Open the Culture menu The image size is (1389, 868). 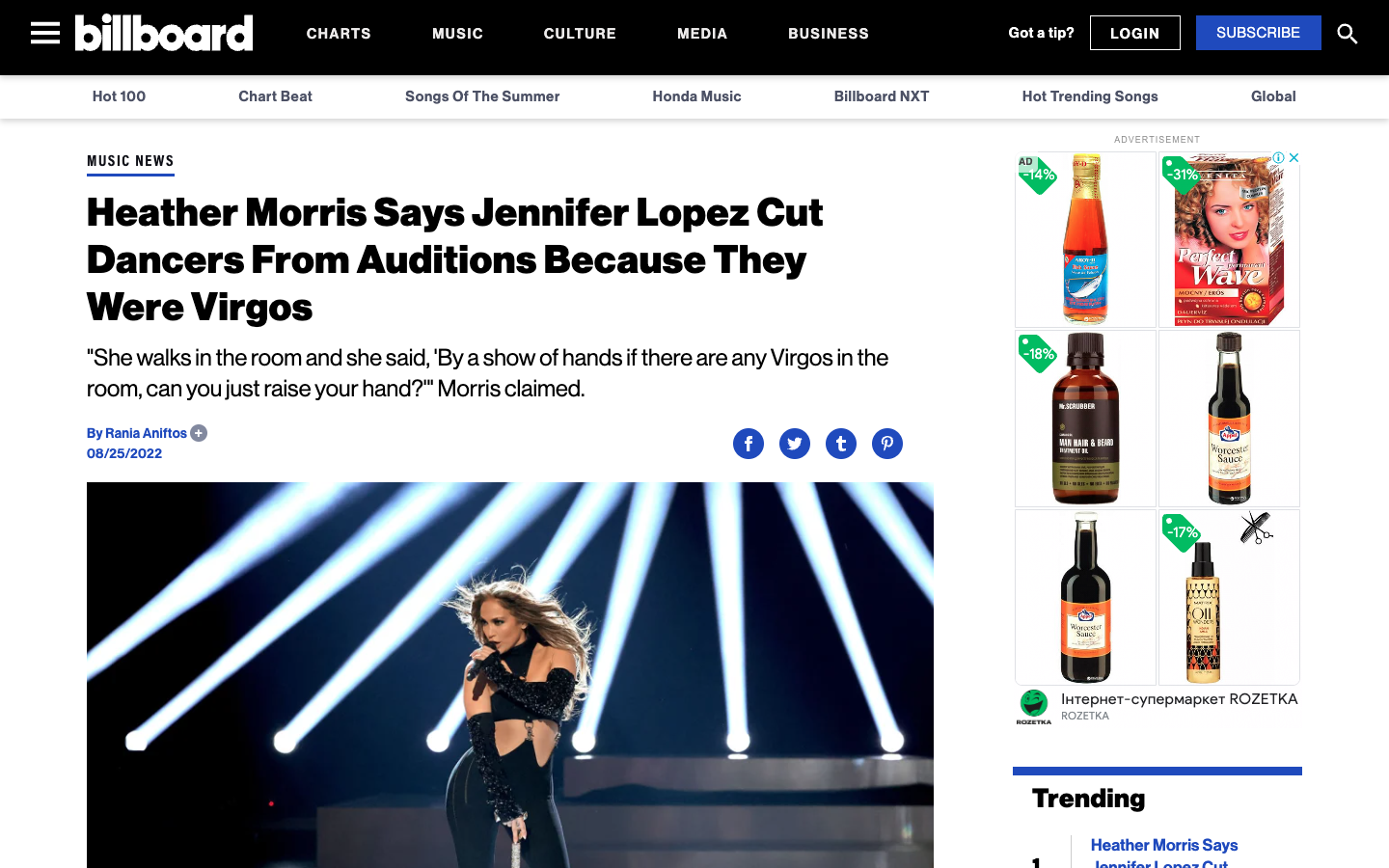click(580, 34)
